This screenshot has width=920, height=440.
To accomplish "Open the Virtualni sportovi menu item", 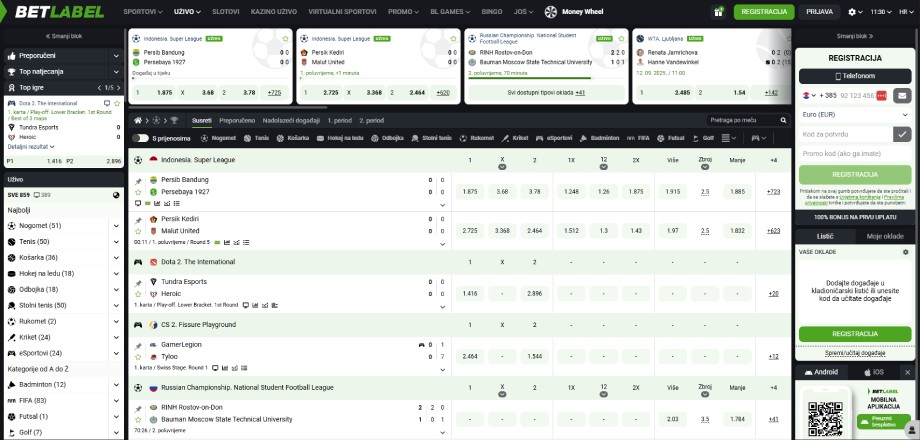I will (342, 12).
